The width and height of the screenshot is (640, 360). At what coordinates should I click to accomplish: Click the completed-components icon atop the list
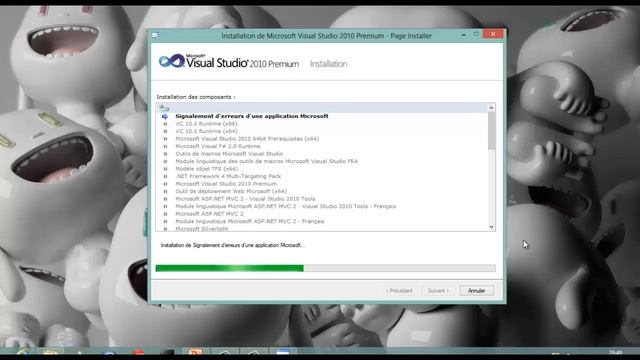(164, 108)
